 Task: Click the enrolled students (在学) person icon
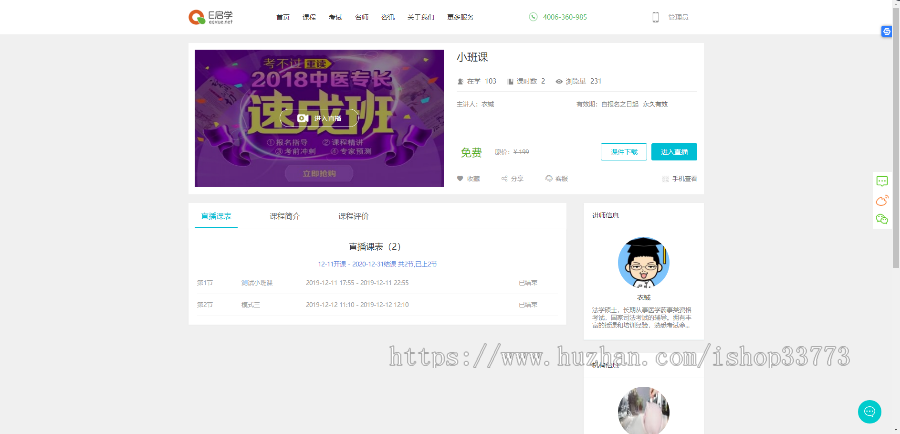tap(460, 82)
